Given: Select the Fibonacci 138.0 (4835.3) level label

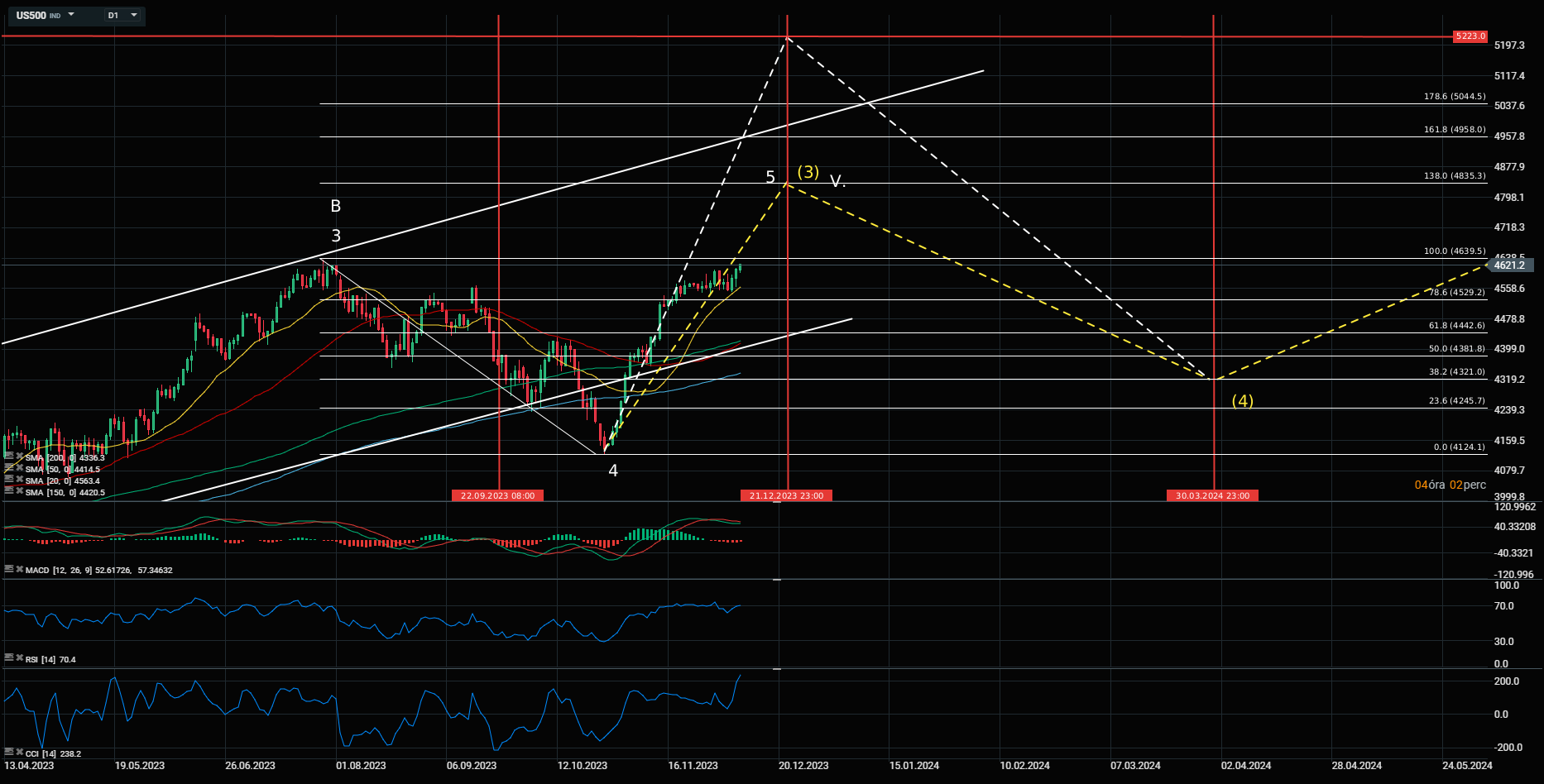Looking at the screenshot, I should pos(1455,176).
